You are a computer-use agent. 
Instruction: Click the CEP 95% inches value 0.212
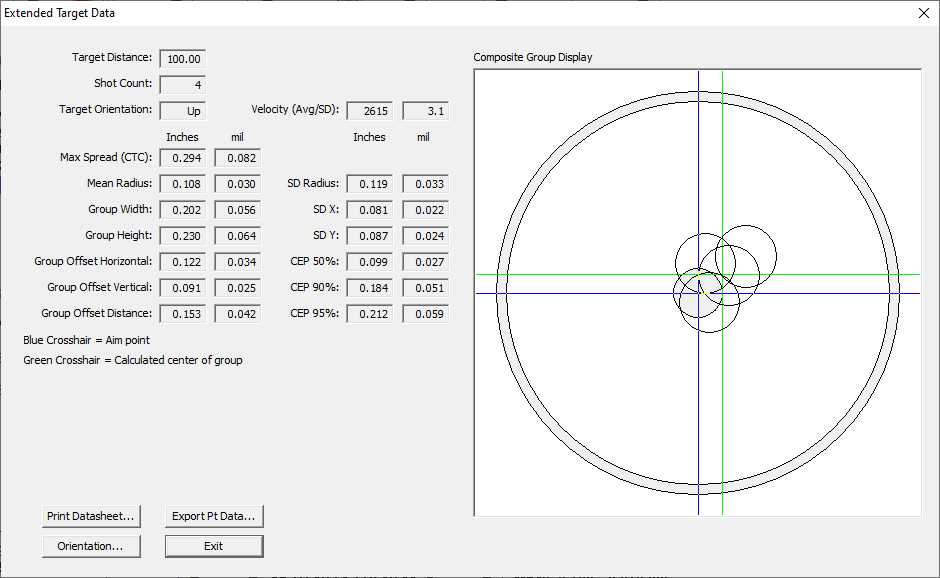coord(370,314)
